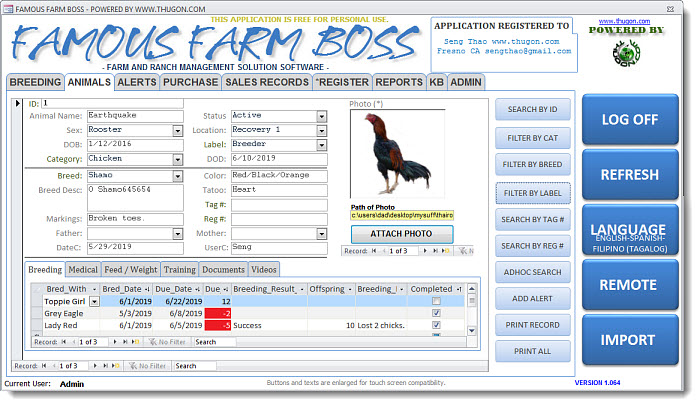
Task: Click the Breeding subform vertical scrollbar
Action: click(x=473, y=310)
